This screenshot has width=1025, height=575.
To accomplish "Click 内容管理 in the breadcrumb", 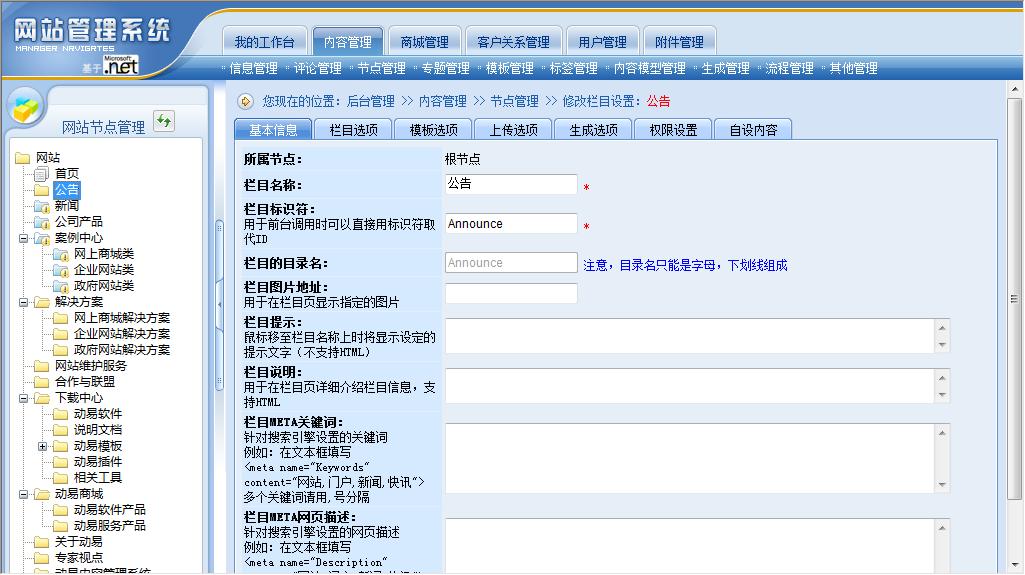I will [x=443, y=101].
